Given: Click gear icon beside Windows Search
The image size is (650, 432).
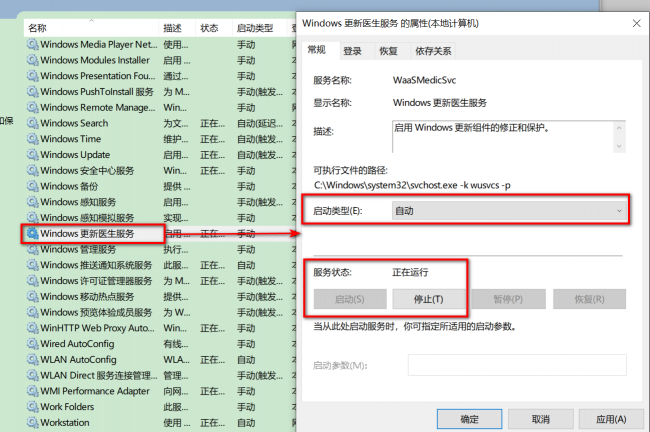Looking at the screenshot, I should click(x=33, y=123).
